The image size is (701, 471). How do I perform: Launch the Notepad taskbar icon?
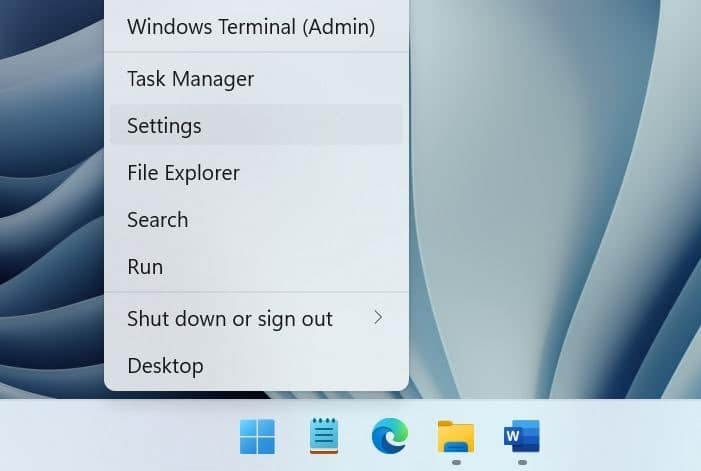click(x=324, y=436)
